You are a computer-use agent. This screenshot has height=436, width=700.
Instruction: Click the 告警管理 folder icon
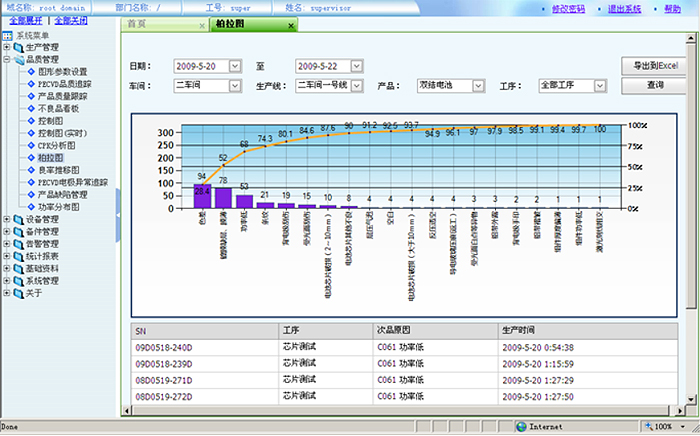(x=19, y=244)
